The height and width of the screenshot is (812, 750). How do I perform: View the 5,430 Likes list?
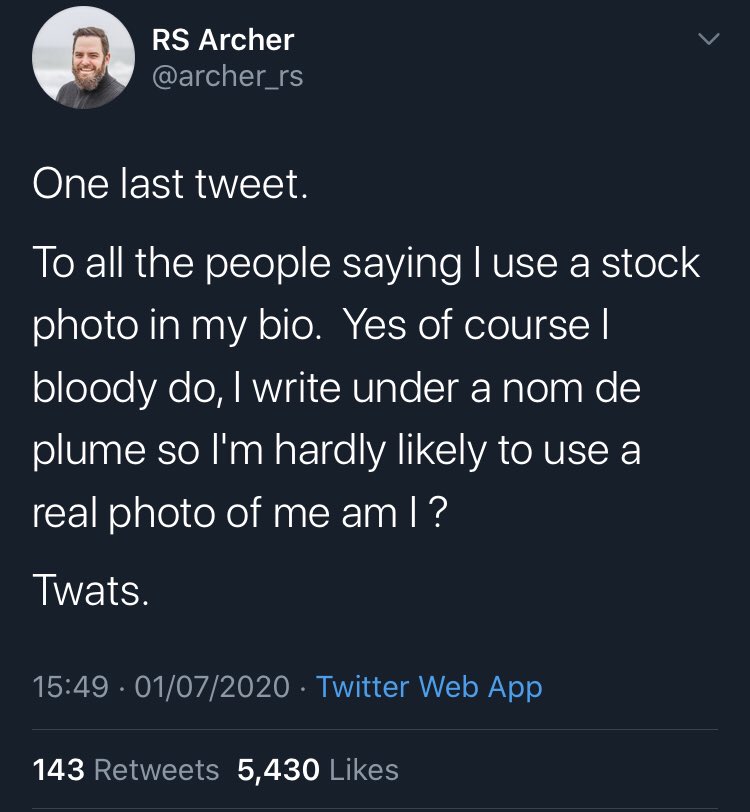[x=318, y=769]
